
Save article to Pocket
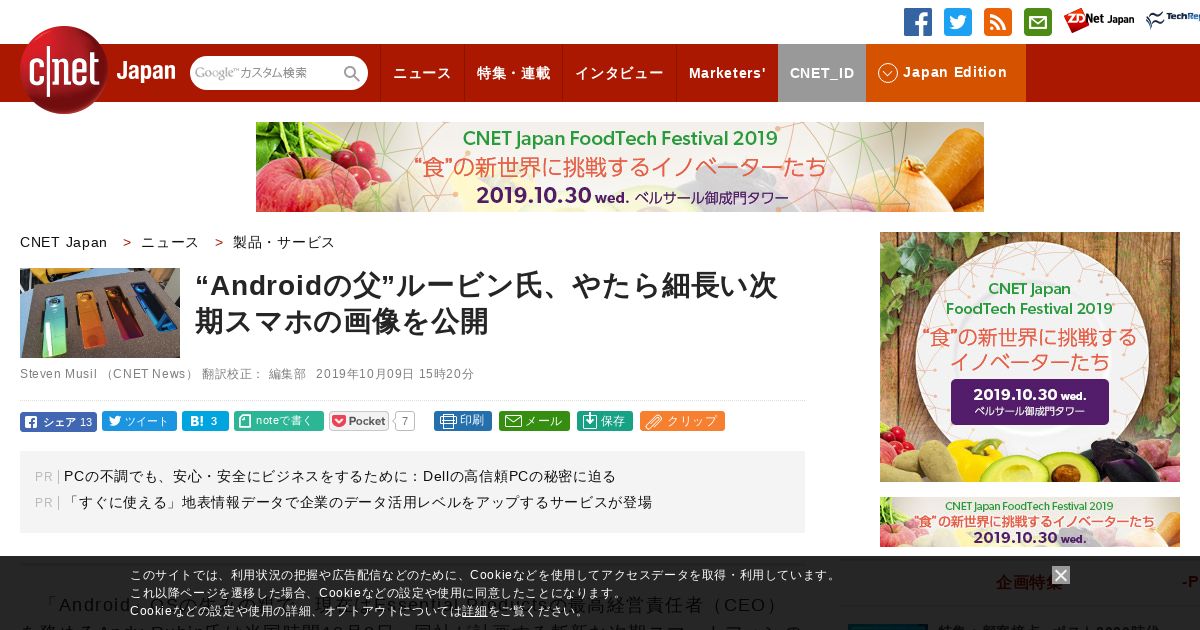[x=359, y=421]
